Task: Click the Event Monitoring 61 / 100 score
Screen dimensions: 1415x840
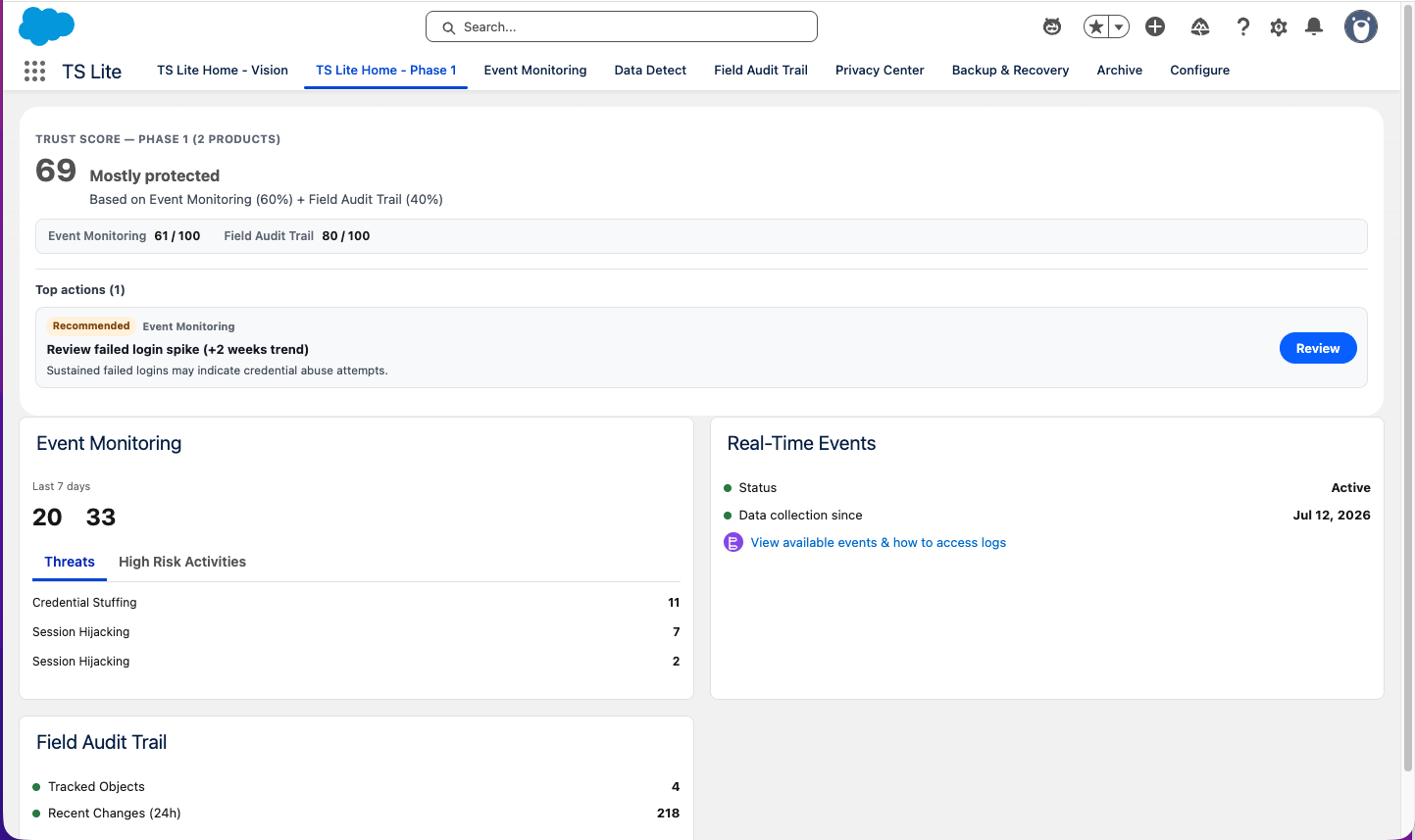Action: 125,236
